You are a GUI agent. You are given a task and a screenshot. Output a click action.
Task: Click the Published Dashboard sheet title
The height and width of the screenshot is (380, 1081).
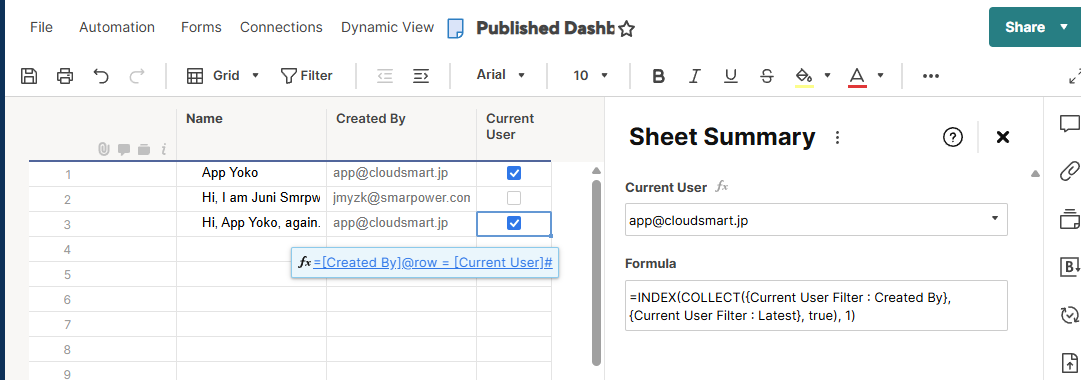point(545,28)
